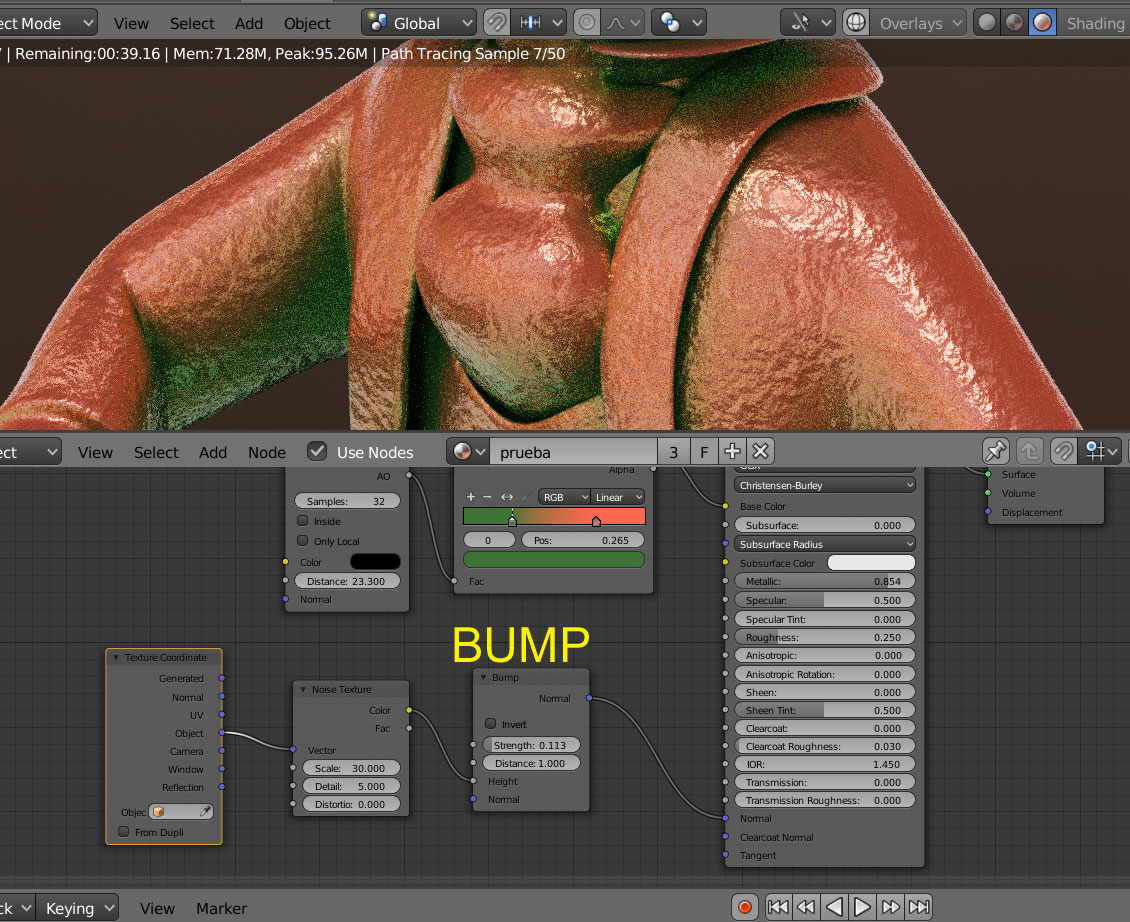Open the Add menu in the node editor
The image size is (1130, 922).
(x=212, y=452)
